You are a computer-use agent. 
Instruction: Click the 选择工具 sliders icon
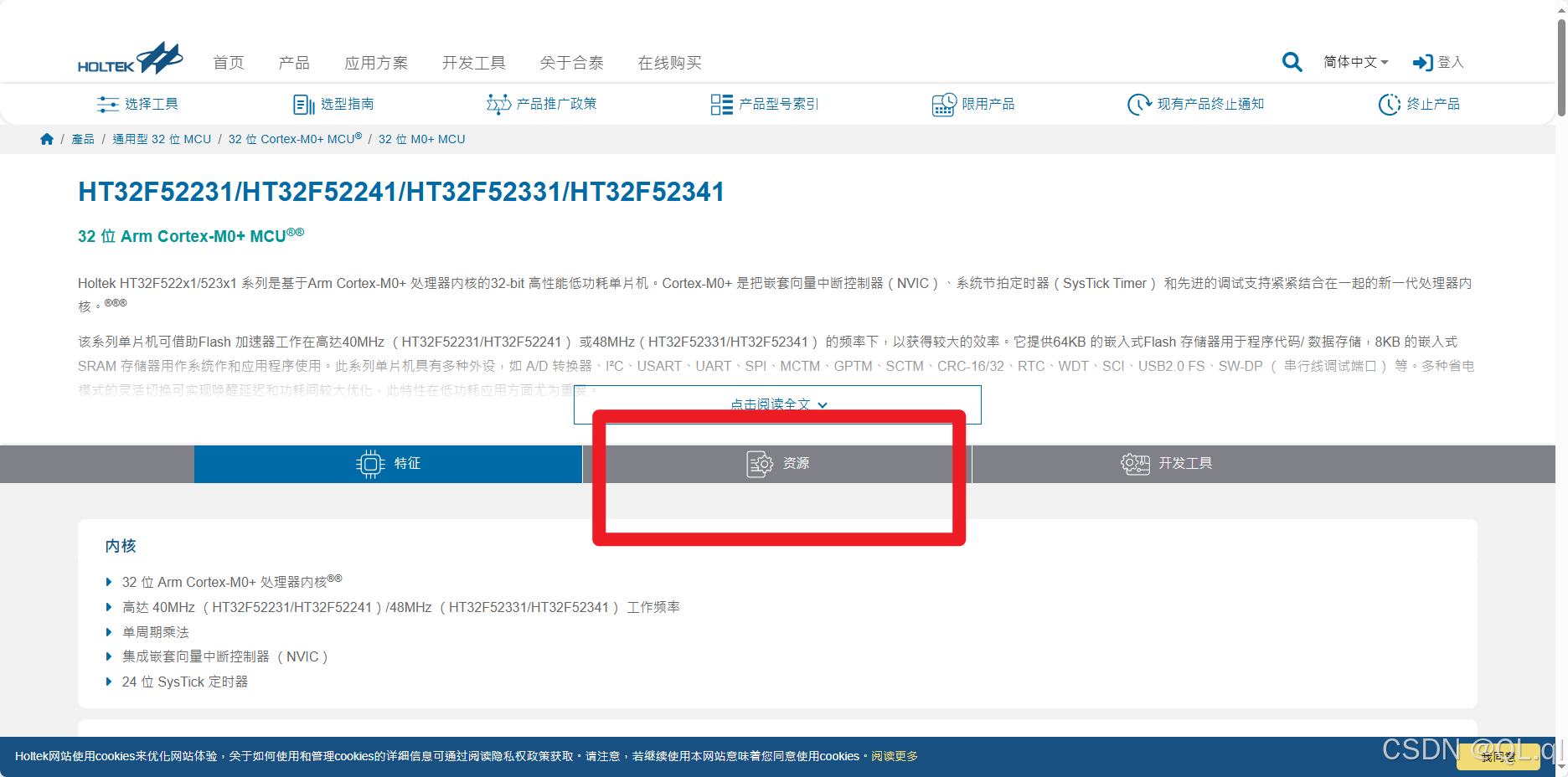(x=107, y=105)
